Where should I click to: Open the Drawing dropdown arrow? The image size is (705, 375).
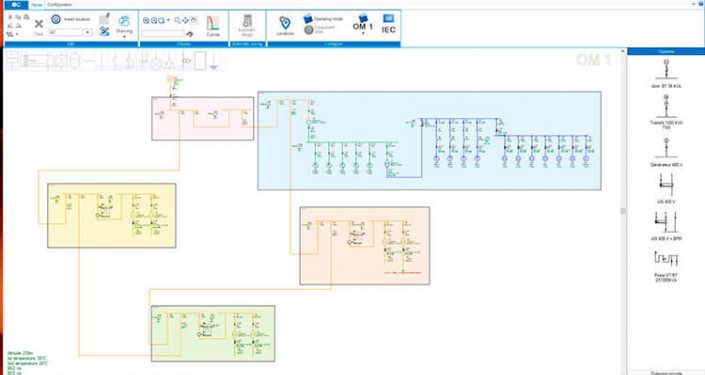coord(124,36)
